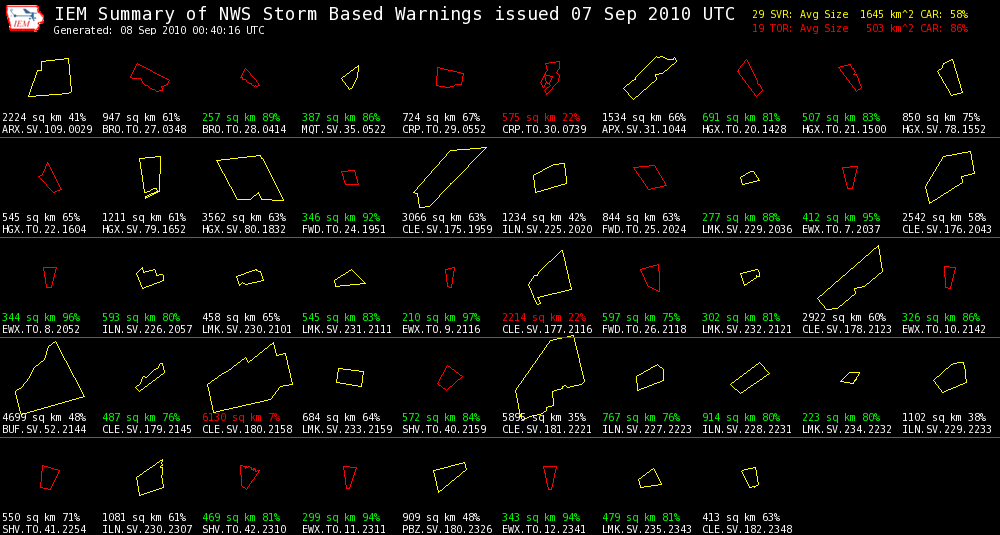
Task: Click the red '6130 sq km 7%' value
Action: (241, 418)
